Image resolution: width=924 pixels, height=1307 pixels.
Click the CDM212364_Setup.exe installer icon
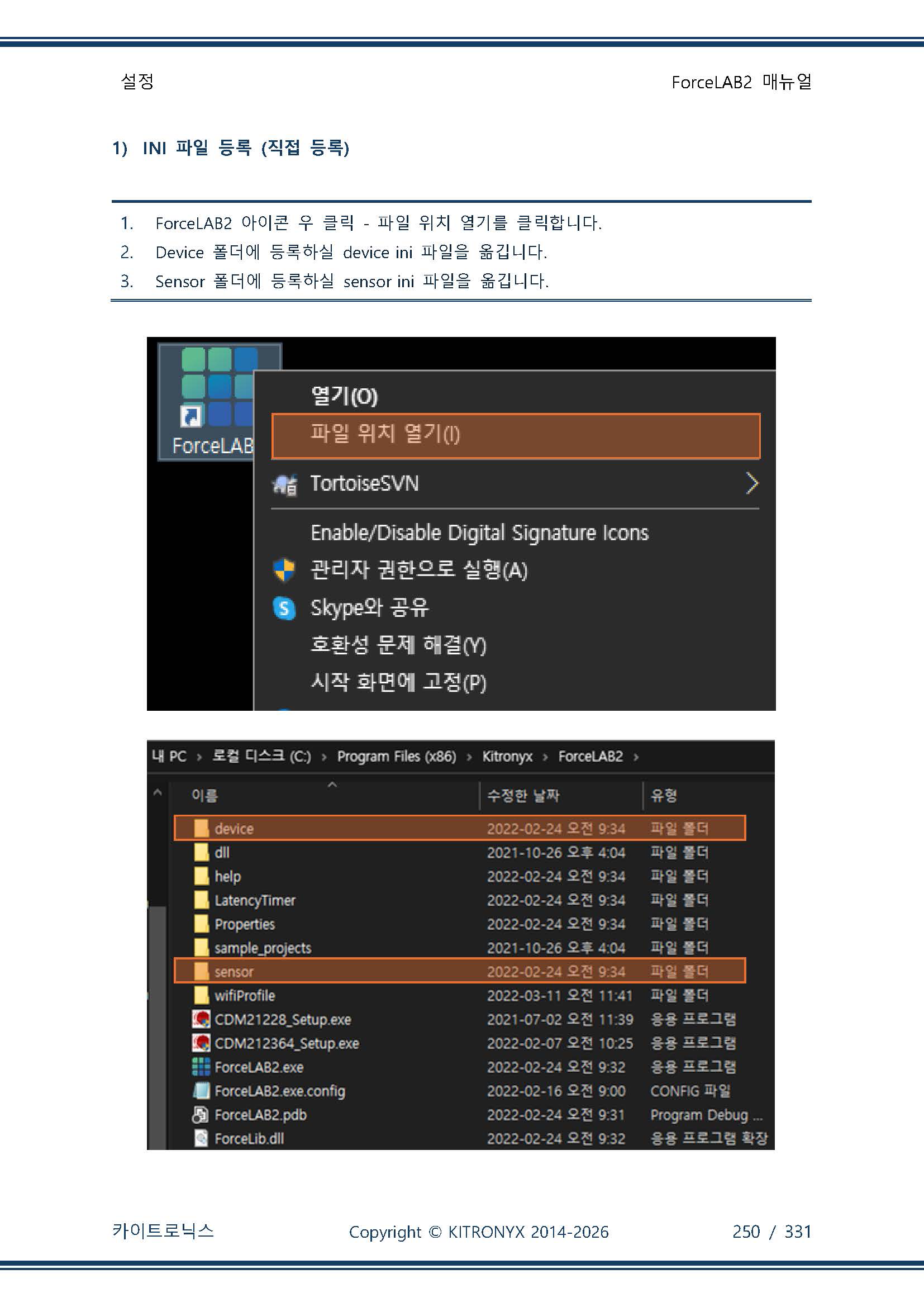point(201,1043)
